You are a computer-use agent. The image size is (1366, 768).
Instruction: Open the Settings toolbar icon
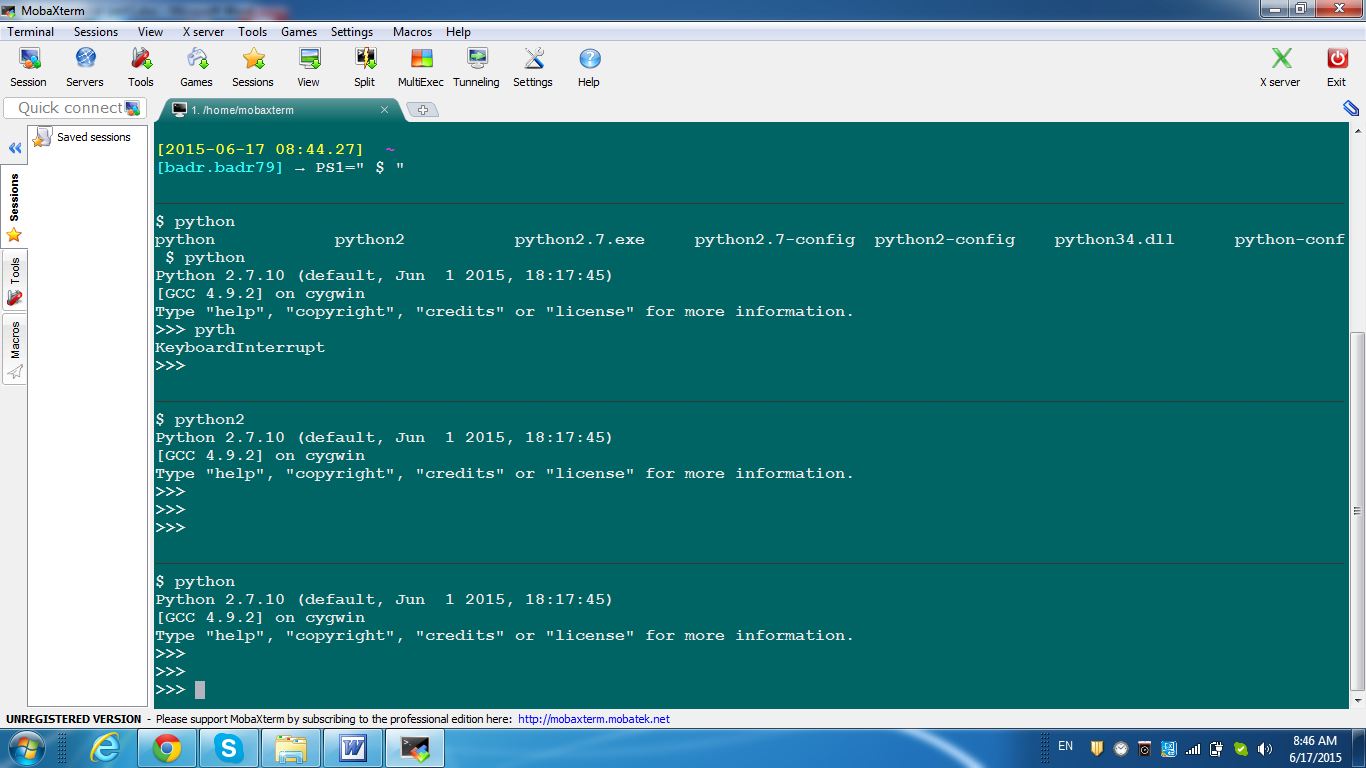[x=533, y=67]
